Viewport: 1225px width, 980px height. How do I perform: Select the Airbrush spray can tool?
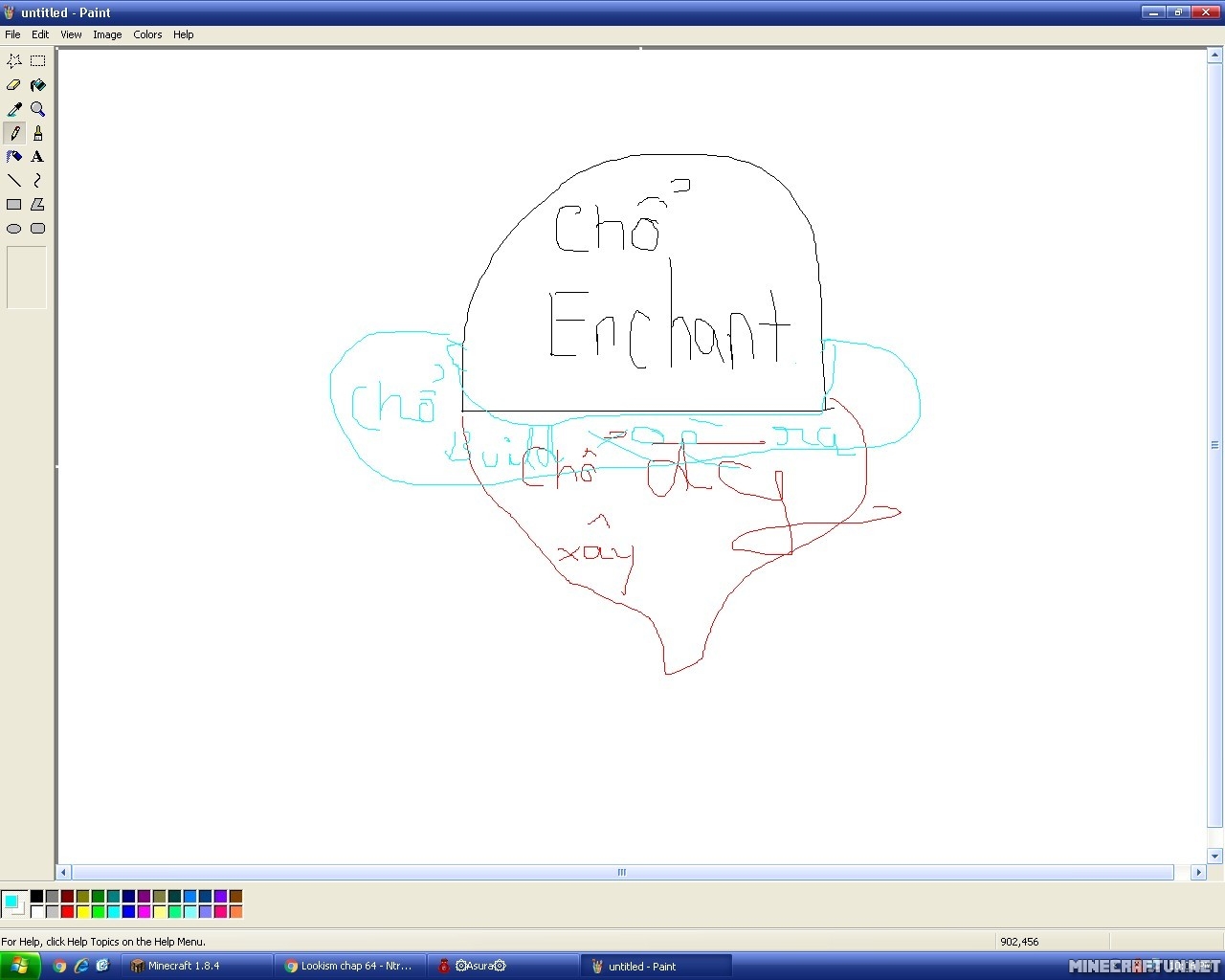(14, 157)
